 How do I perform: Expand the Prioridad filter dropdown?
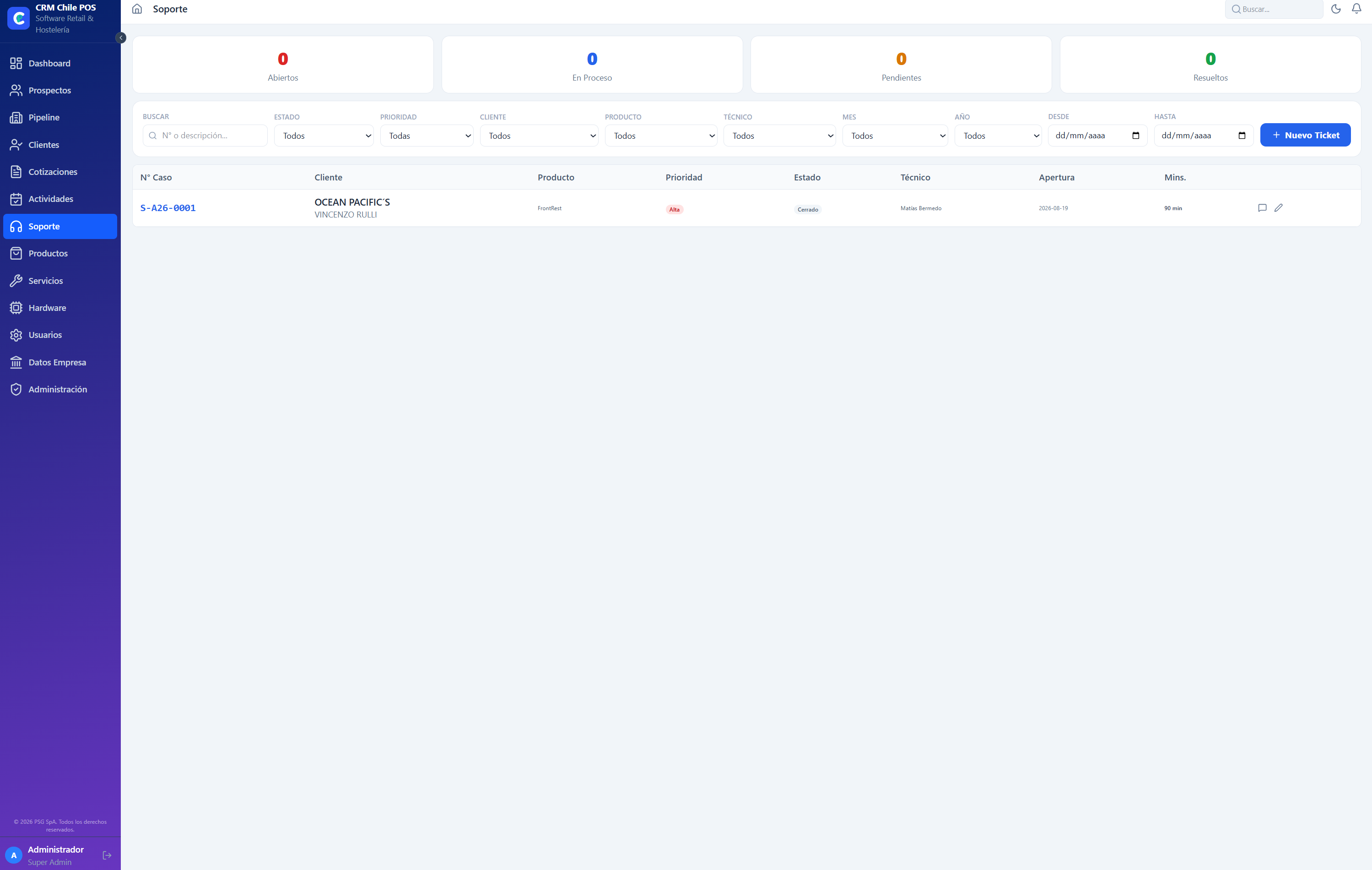coord(426,136)
